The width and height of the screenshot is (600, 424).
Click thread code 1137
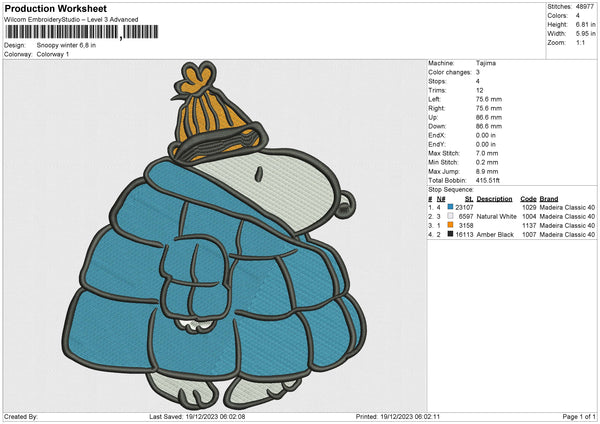(529, 225)
